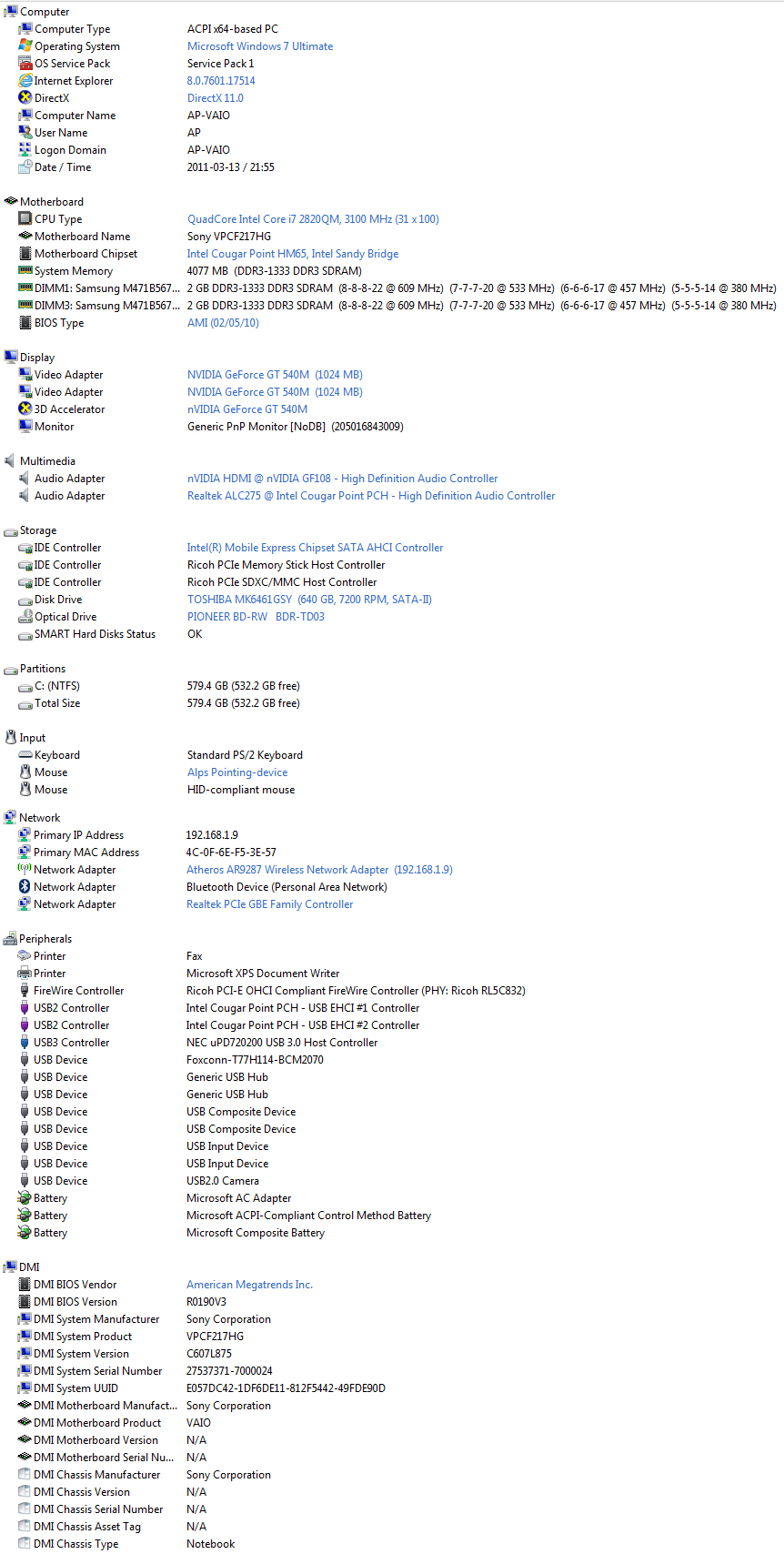Select the DIMM3 Samsung memory row
This screenshot has height=1554, width=784.
397,306
